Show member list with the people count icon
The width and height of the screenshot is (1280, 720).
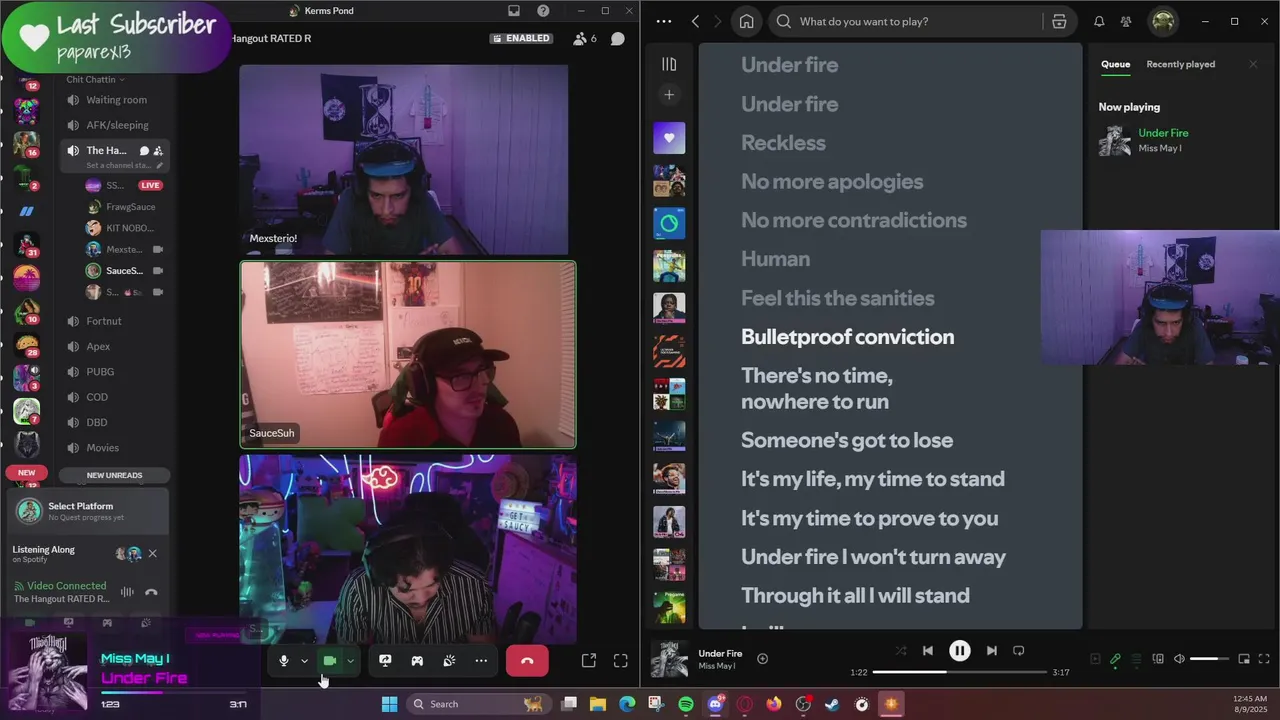585,39
